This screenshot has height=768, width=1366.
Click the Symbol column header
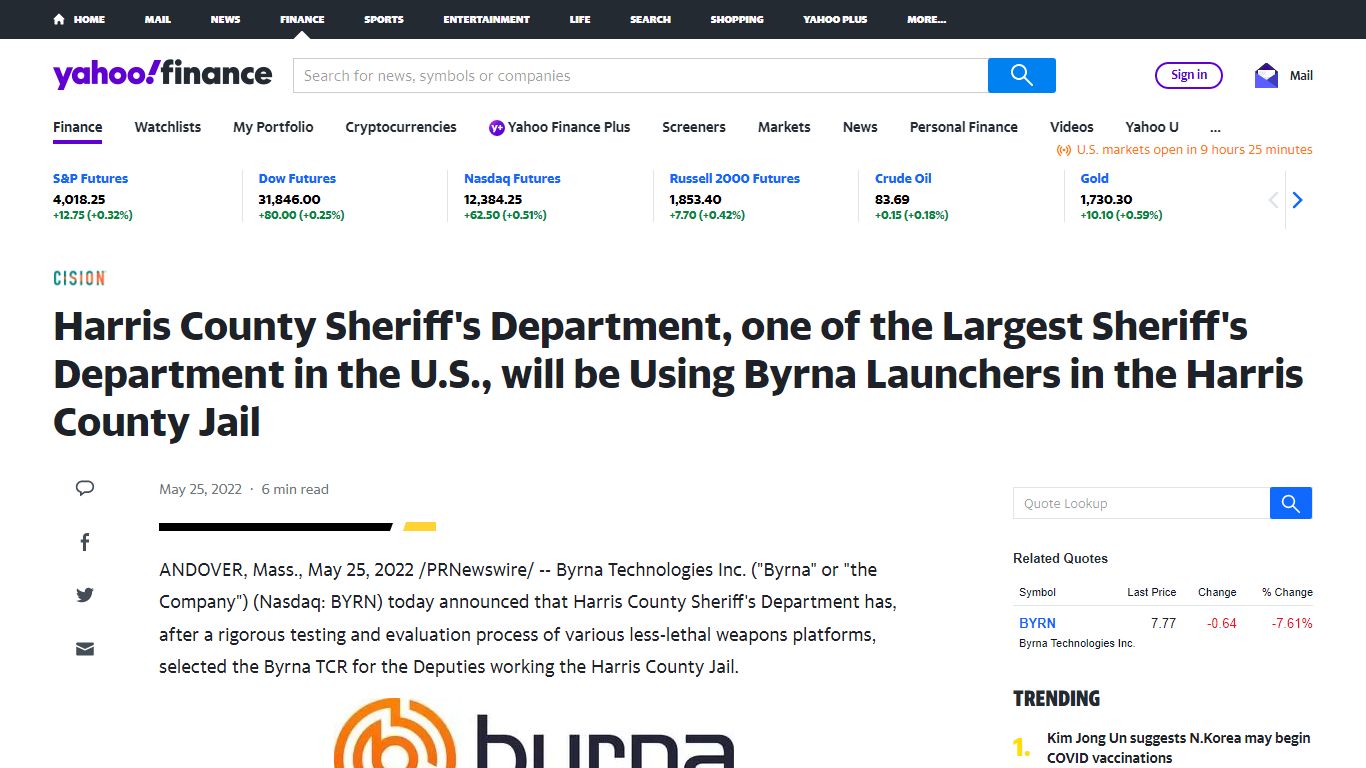pyautogui.click(x=1037, y=592)
